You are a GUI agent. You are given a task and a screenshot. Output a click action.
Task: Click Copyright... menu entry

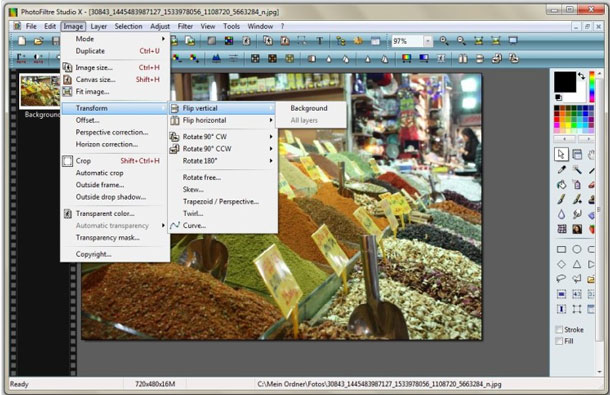116,254
